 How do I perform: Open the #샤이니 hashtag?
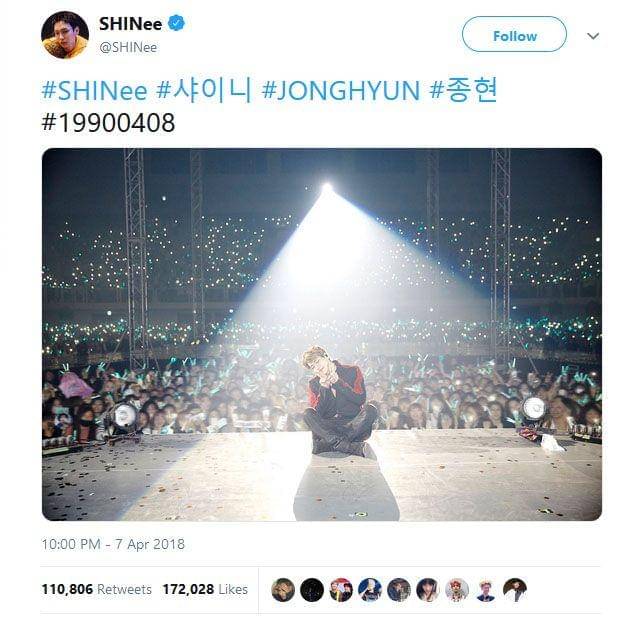point(204,90)
